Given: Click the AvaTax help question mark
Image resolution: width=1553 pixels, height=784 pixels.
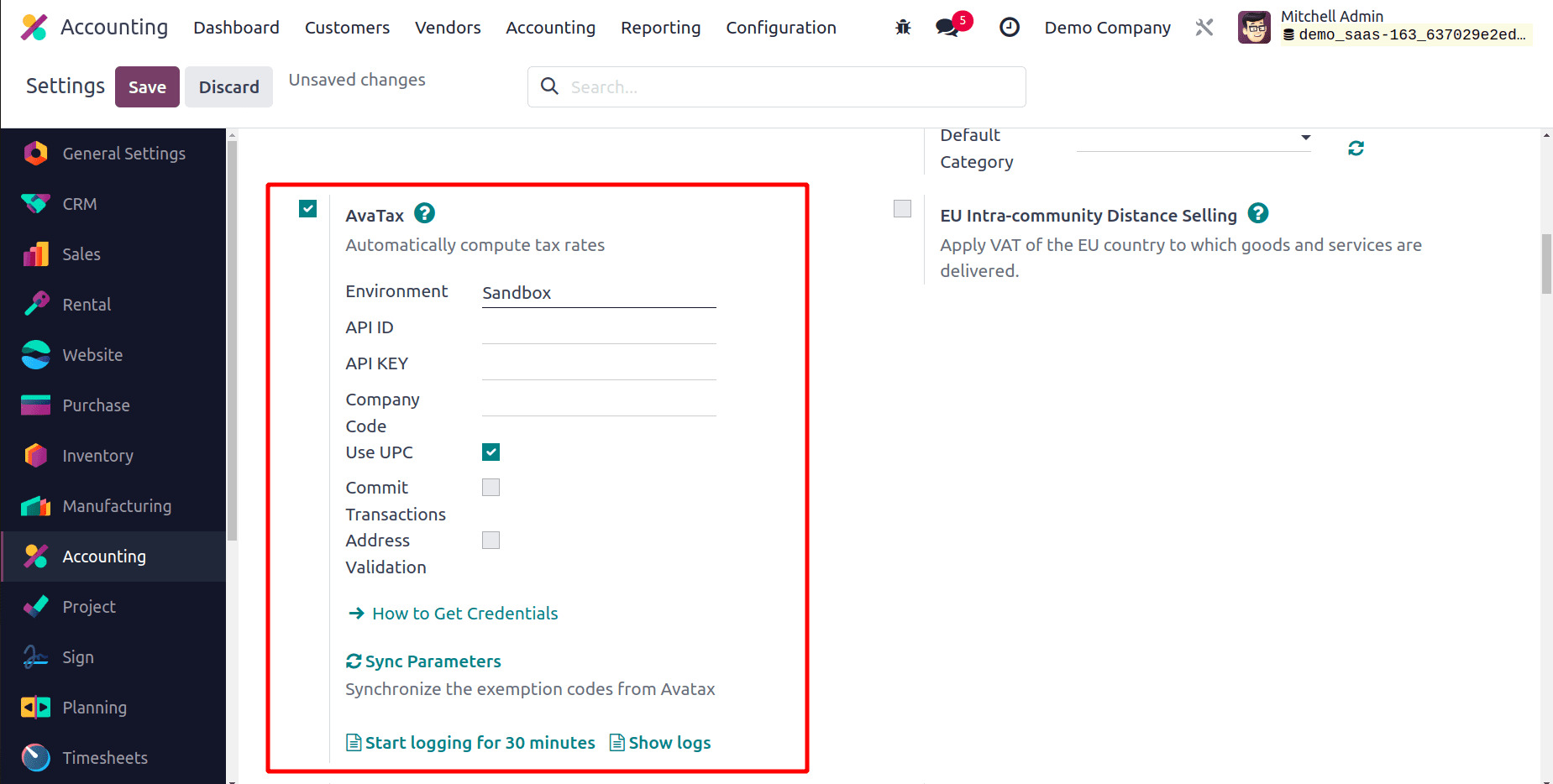Looking at the screenshot, I should (425, 214).
